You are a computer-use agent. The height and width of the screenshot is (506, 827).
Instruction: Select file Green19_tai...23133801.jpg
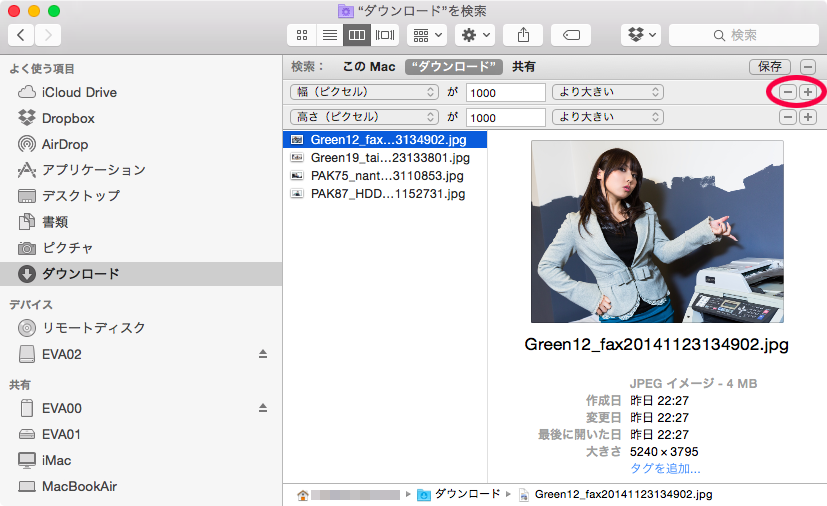click(385, 158)
